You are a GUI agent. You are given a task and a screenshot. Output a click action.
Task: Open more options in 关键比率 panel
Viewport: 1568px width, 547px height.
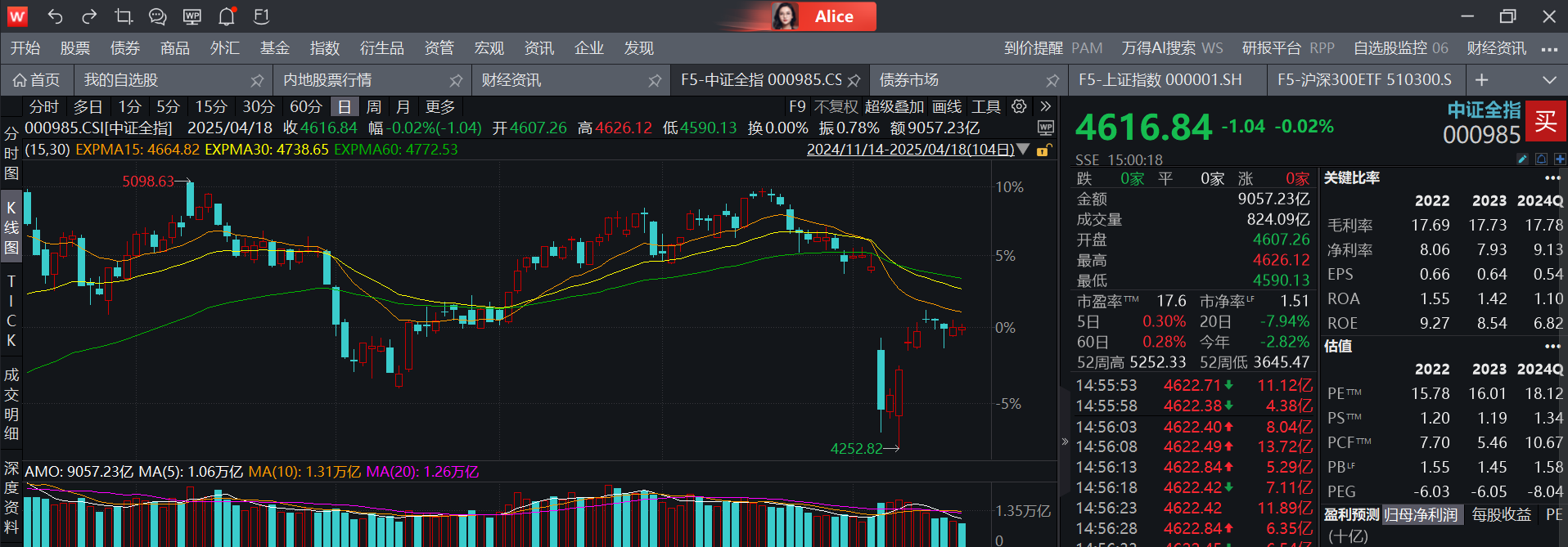[1552, 178]
